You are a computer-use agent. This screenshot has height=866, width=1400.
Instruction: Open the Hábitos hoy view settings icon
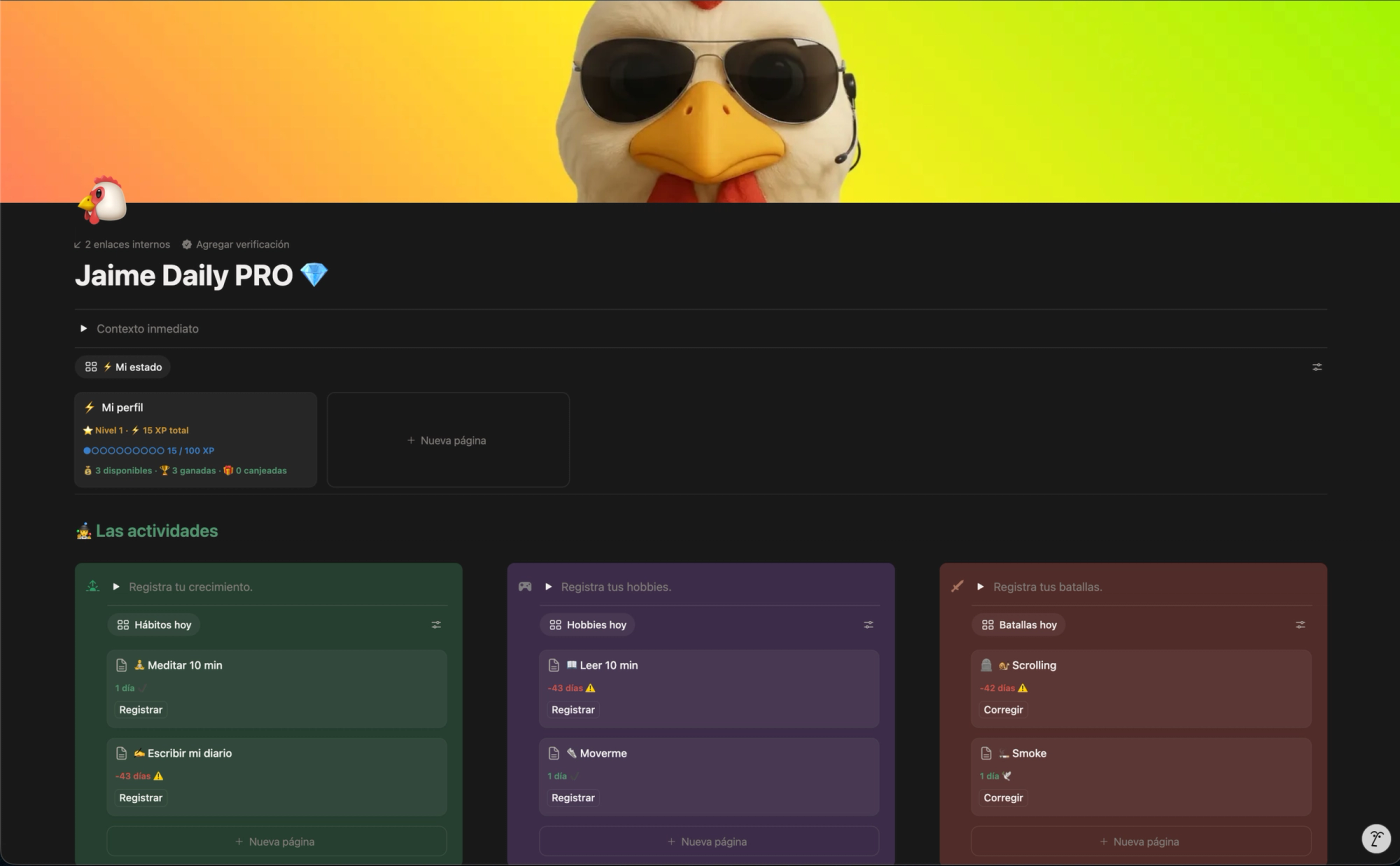coord(436,625)
